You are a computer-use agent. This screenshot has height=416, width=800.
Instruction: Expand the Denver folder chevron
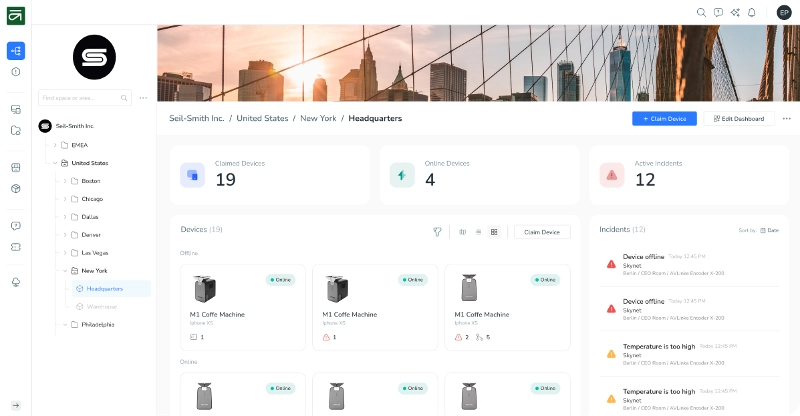pyautogui.click(x=65, y=235)
